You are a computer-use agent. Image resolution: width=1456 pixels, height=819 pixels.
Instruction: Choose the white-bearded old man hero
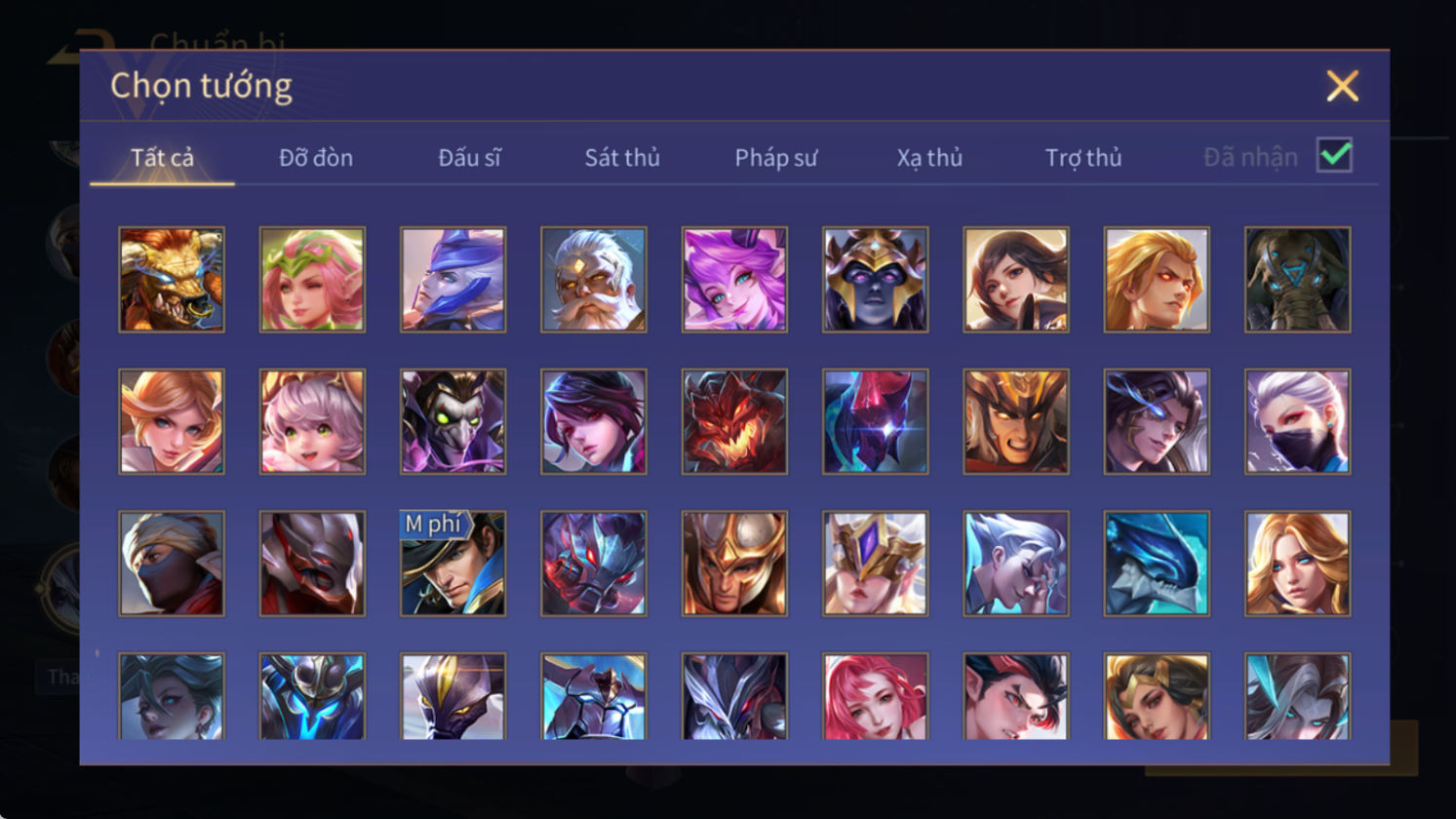594,280
